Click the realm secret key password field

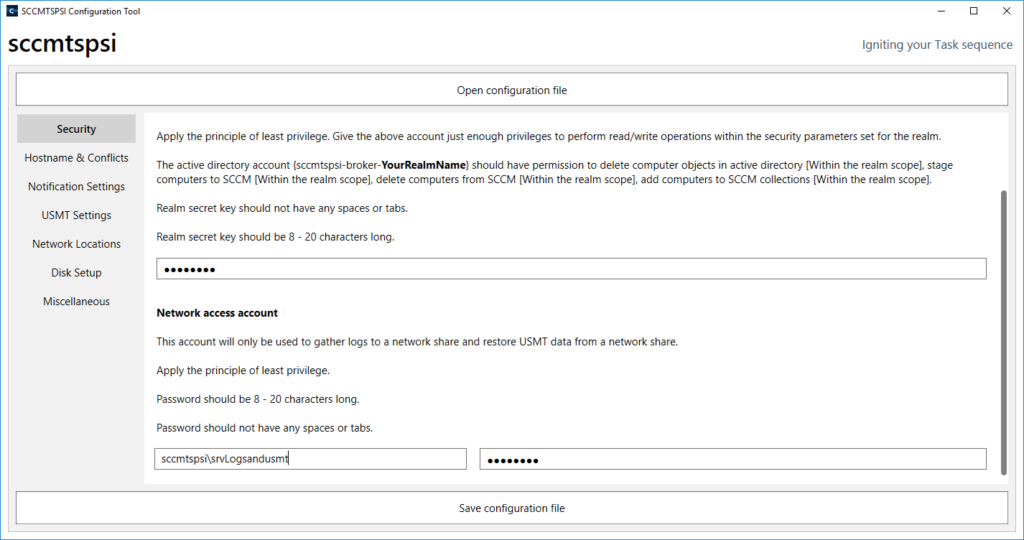(x=571, y=269)
